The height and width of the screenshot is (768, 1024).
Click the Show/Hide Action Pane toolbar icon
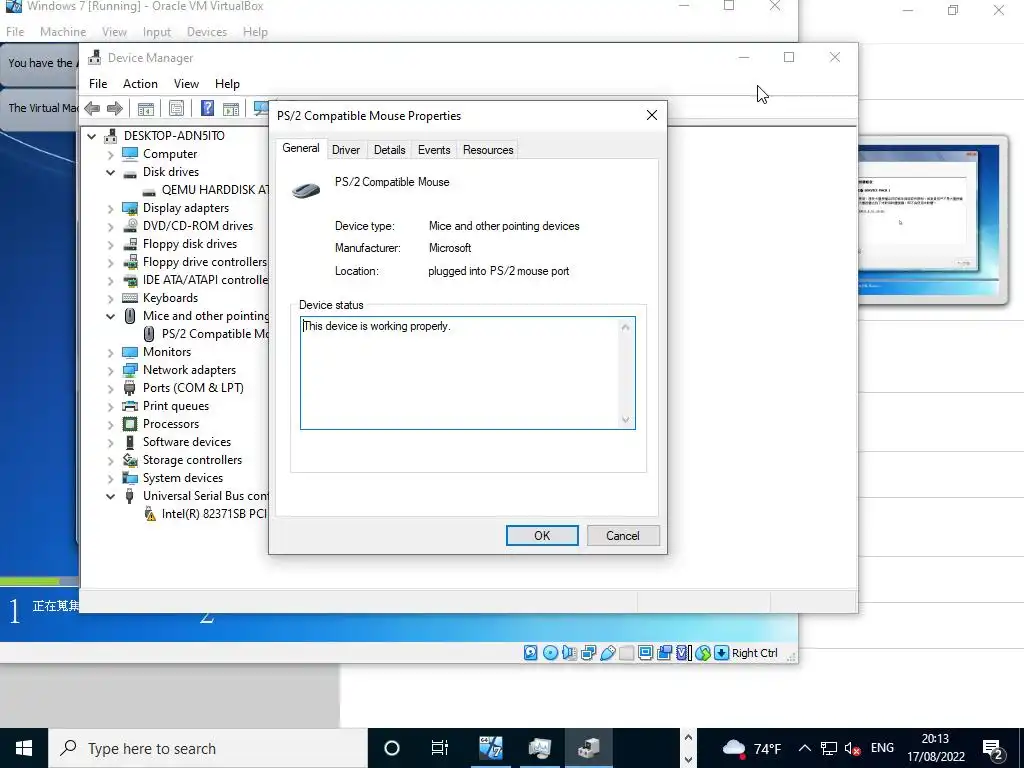231,108
